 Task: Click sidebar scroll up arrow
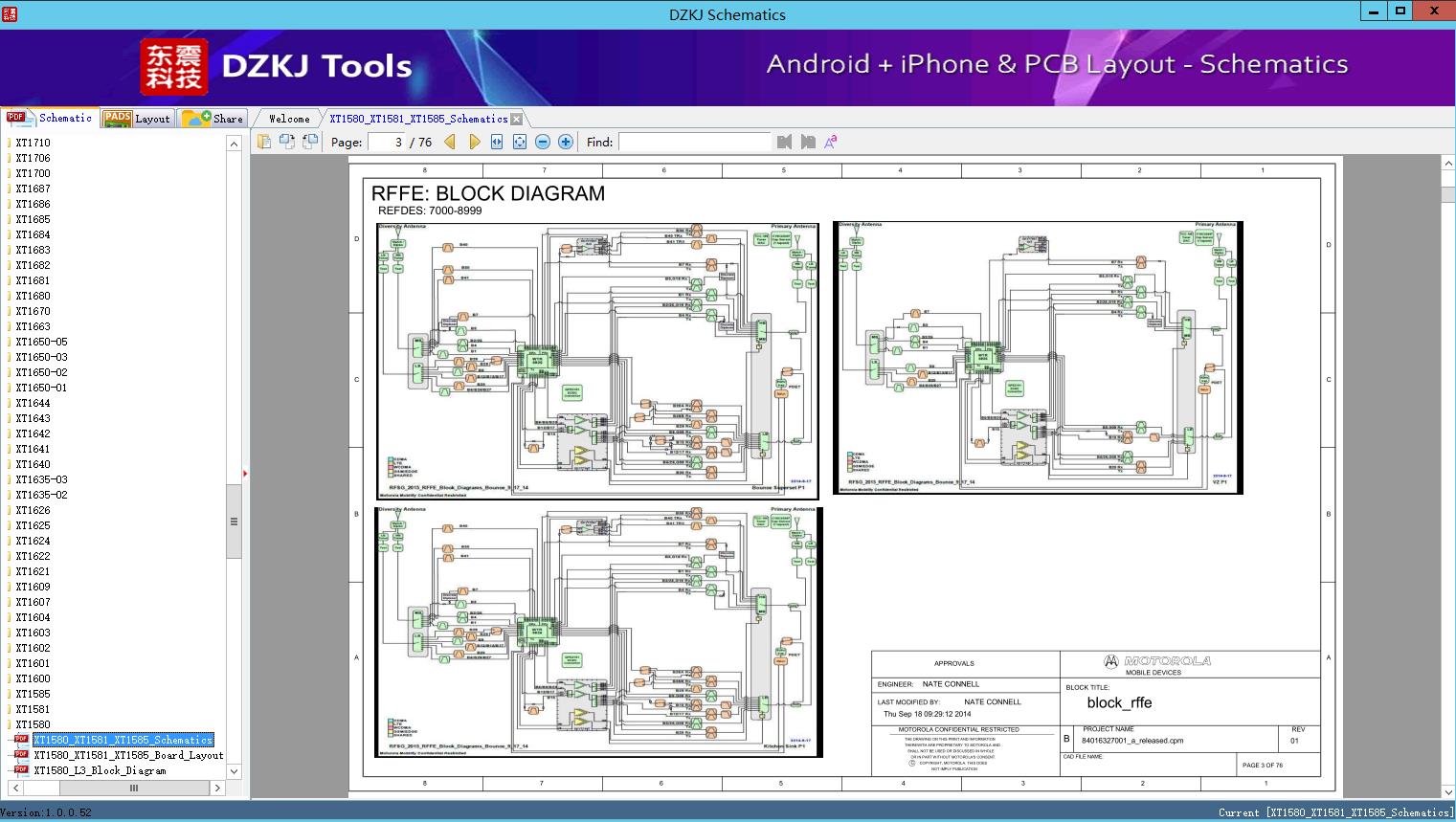(234, 144)
